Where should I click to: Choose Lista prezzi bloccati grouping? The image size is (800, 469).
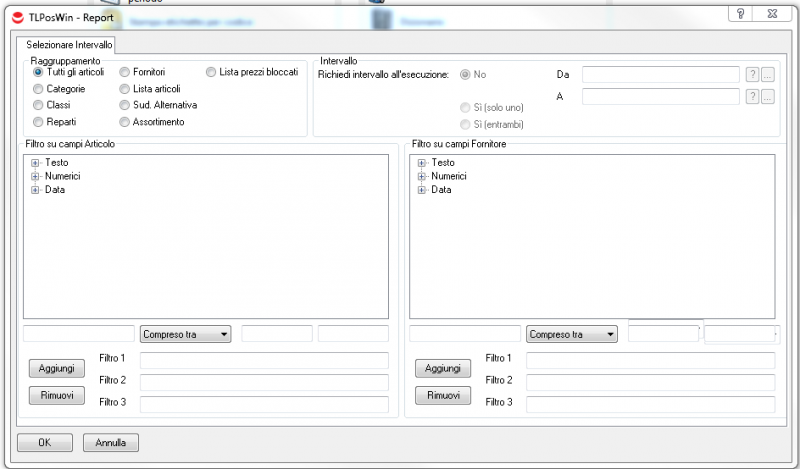pyautogui.click(x=211, y=72)
